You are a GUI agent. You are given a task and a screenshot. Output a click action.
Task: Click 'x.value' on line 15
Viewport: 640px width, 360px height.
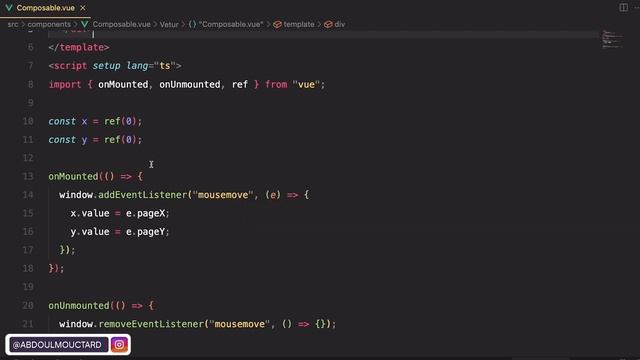90,213
